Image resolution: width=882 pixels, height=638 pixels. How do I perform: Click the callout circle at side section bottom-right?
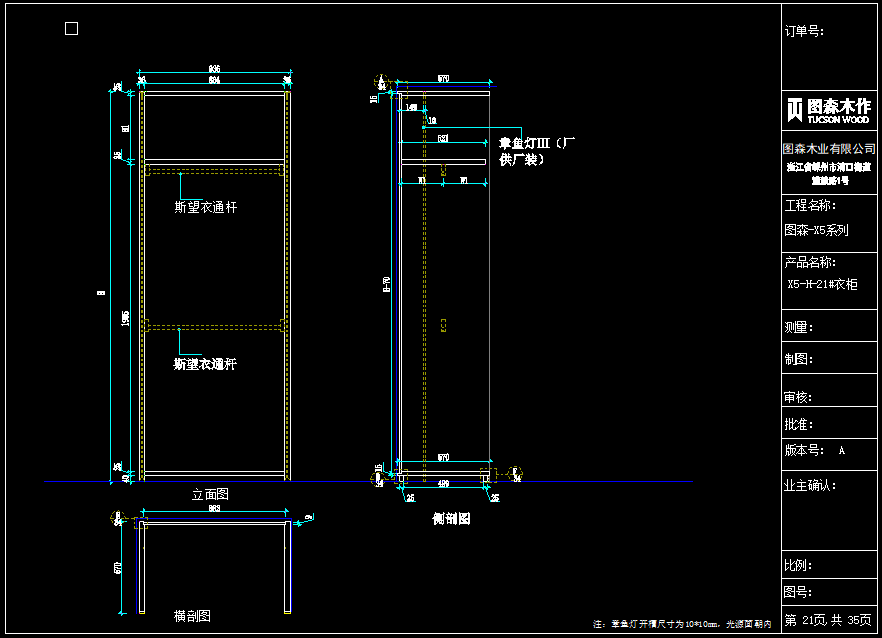(x=516, y=473)
